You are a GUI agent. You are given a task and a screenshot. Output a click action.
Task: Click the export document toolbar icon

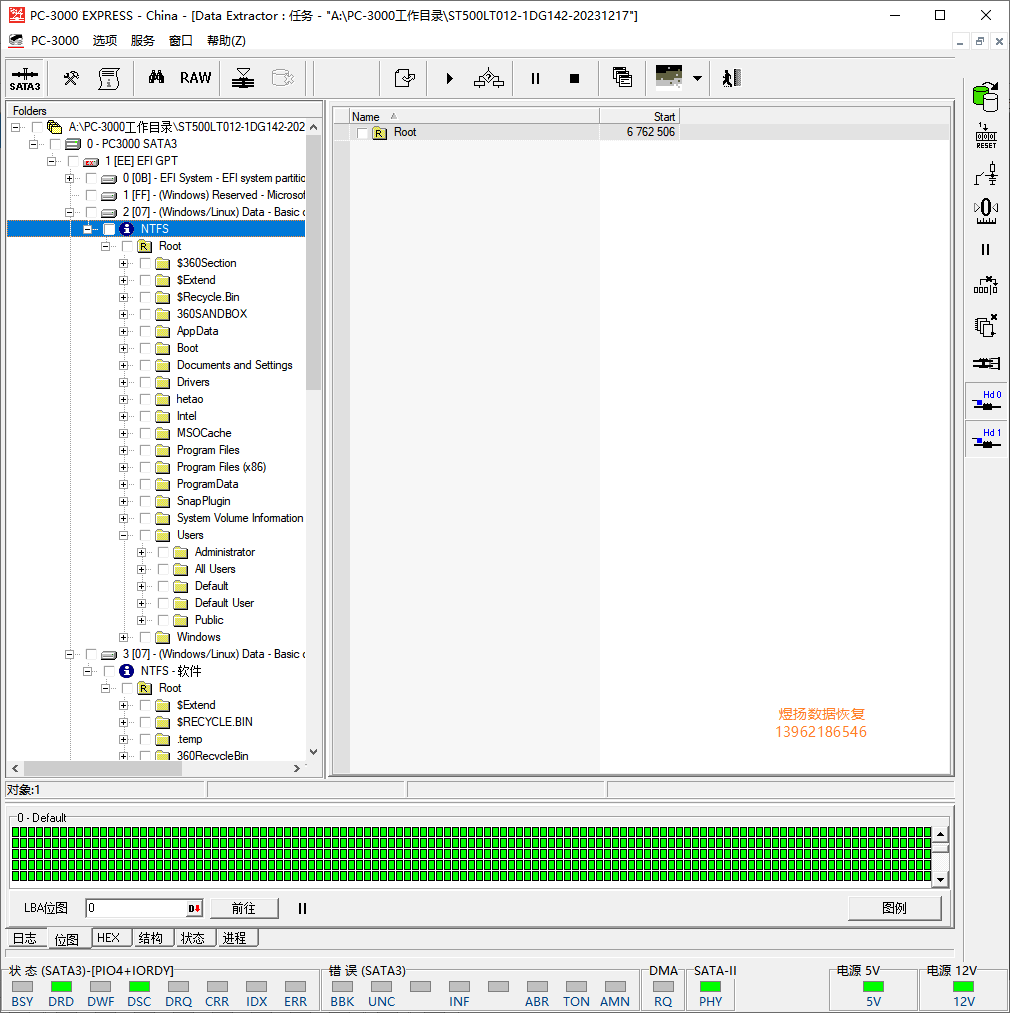coord(405,79)
